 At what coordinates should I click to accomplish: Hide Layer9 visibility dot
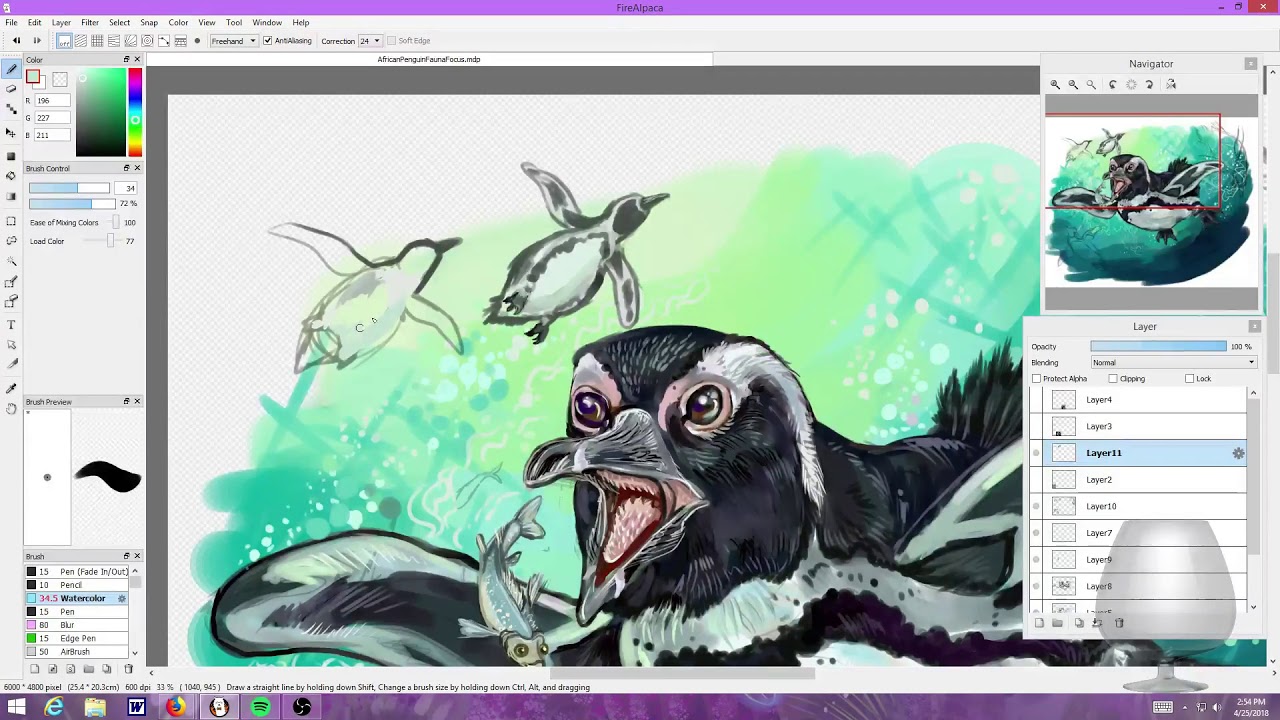pyautogui.click(x=1036, y=560)
